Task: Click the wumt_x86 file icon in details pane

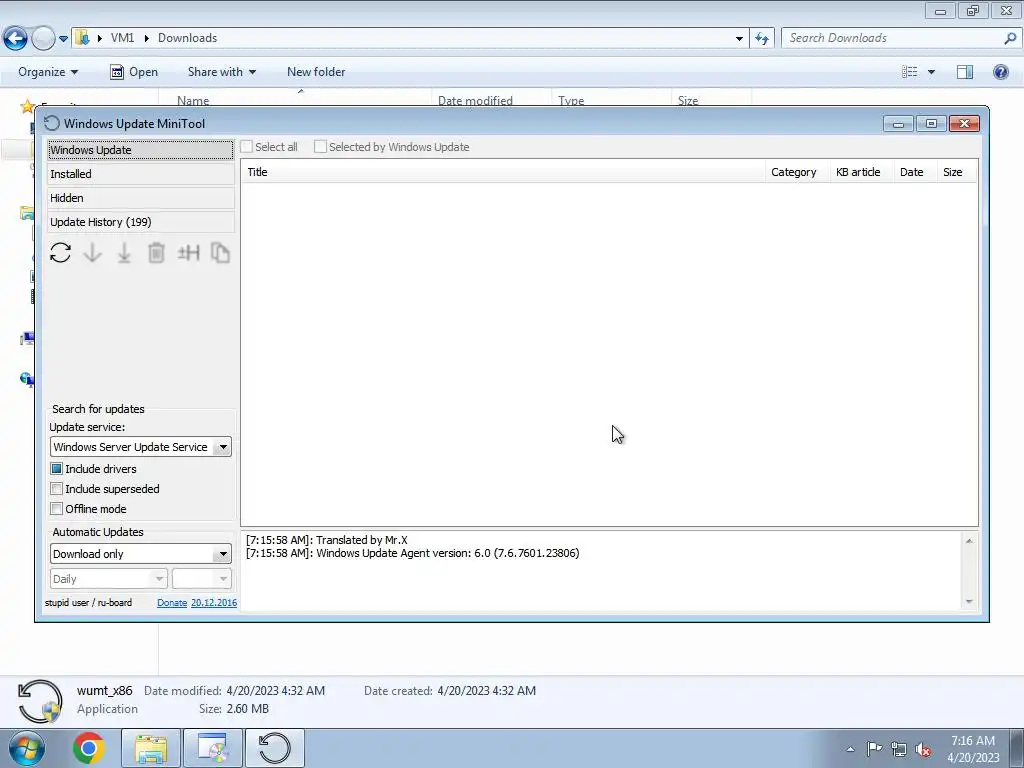Action: 40,701
